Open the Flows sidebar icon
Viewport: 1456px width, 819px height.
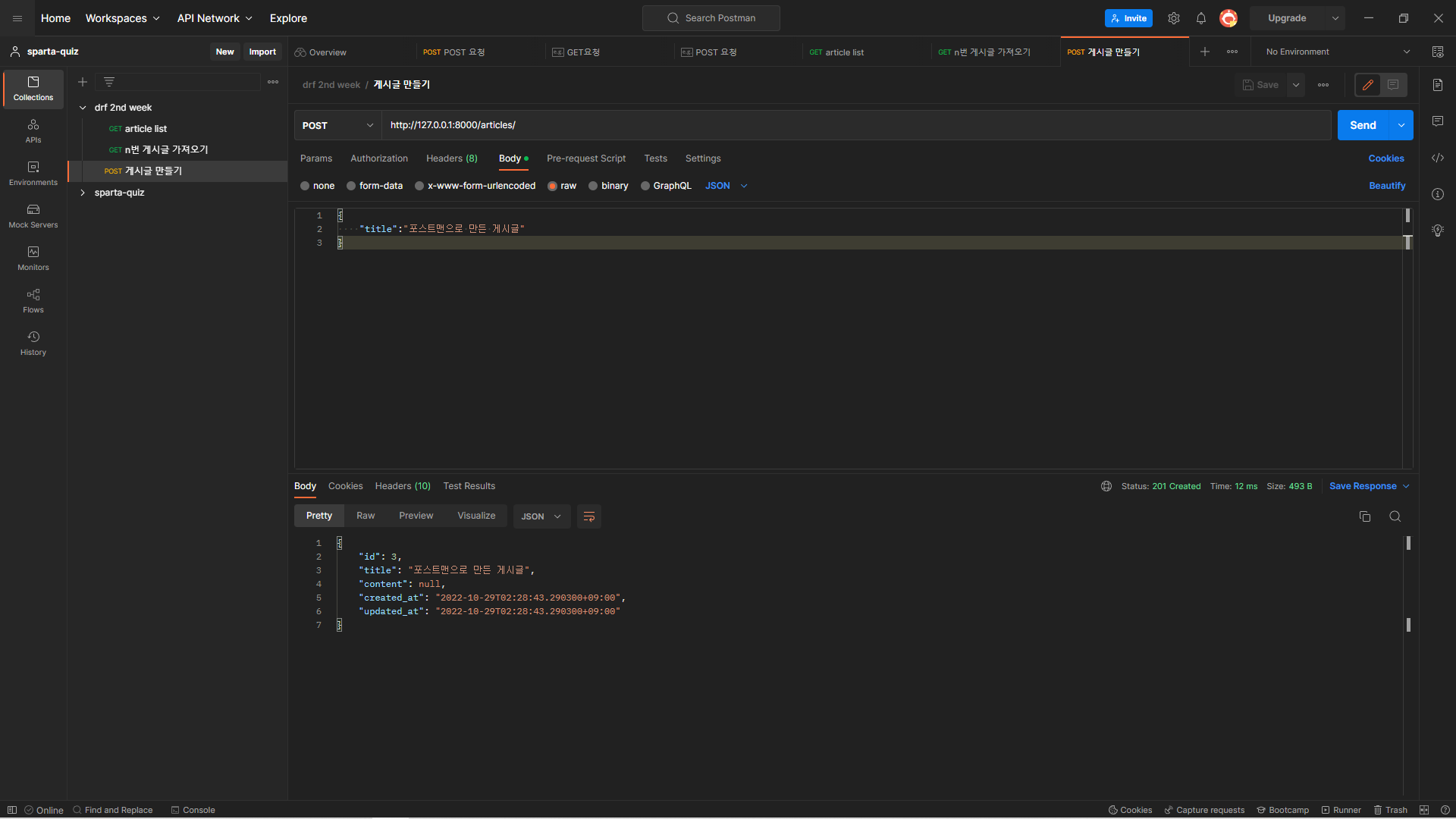(33, 300)
